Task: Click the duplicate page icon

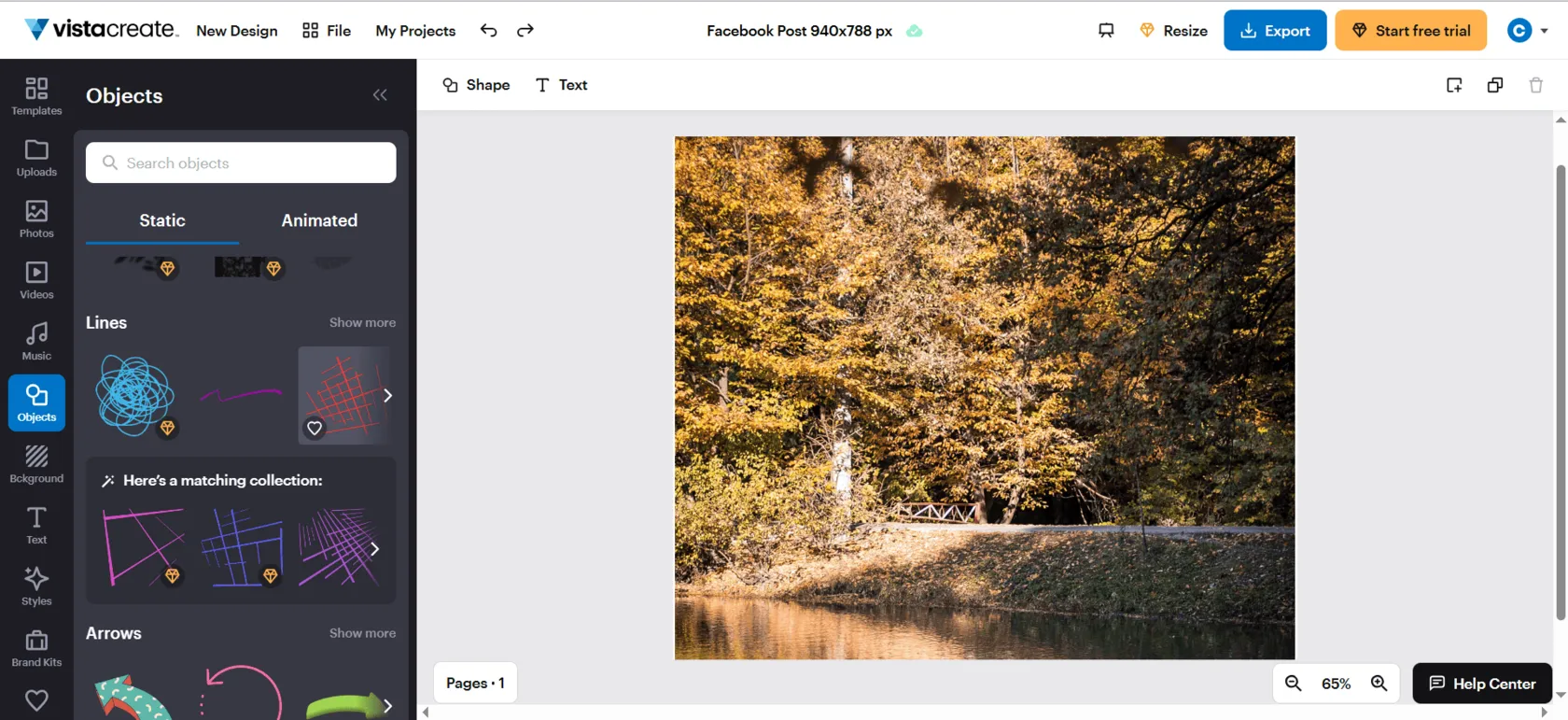Action: coord(1494,85)
